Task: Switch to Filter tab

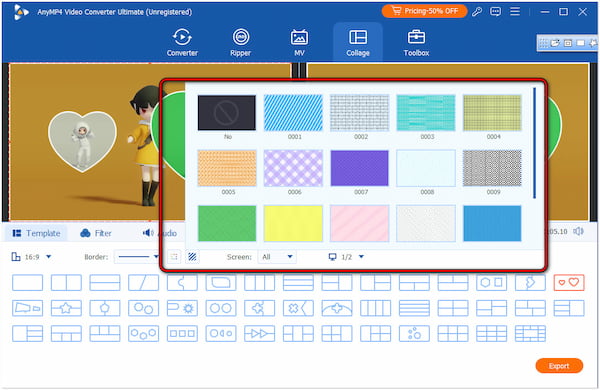Action: click(96, 233)
